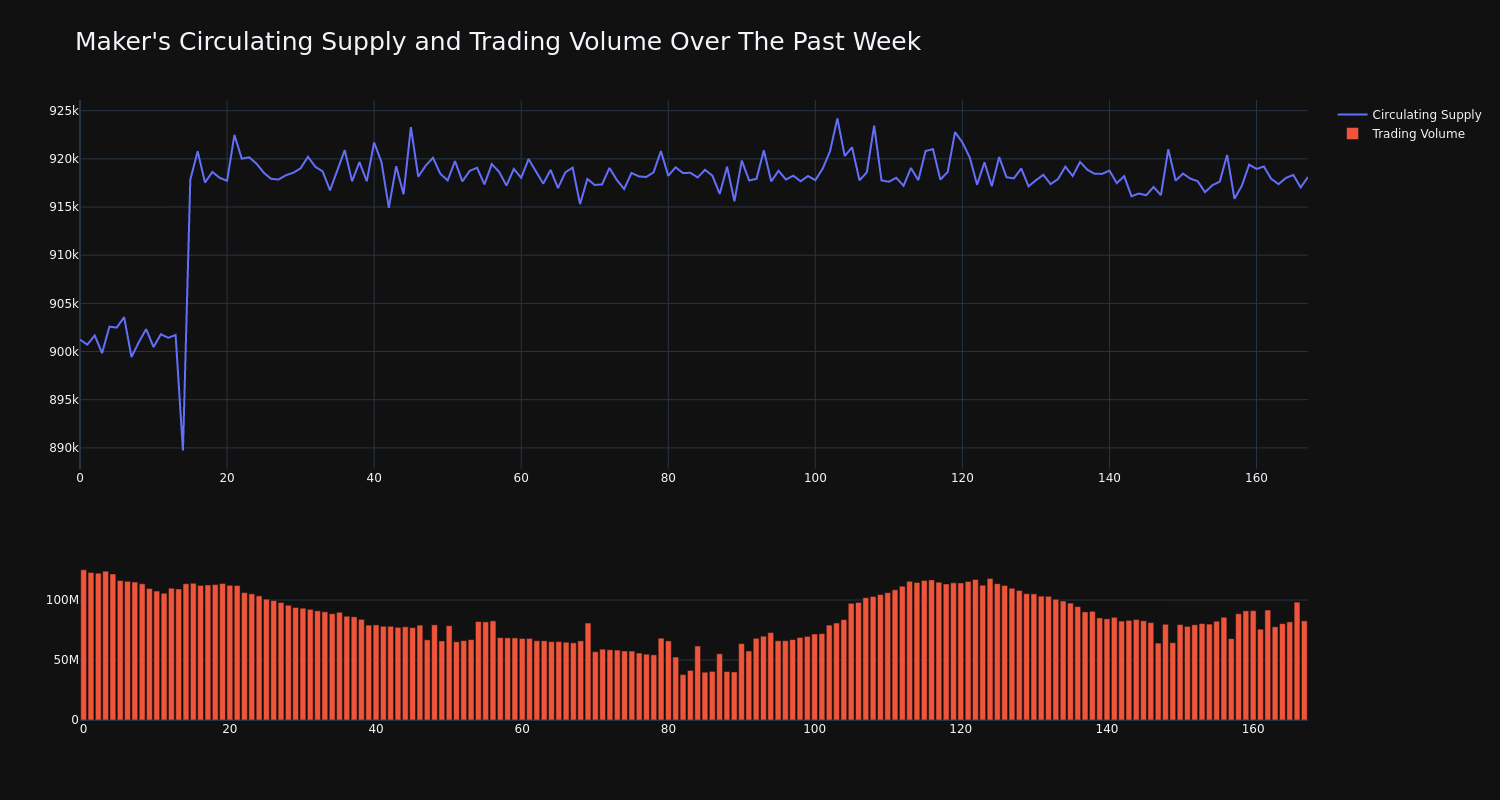Click the 50M volume axis label
The width and height of the screenshot is (1500, 800).
point(65,660)
